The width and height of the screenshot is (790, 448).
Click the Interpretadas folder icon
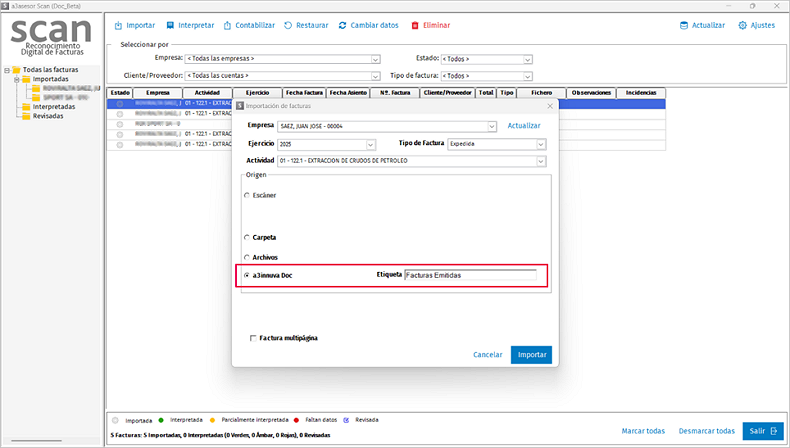[26, 107]
